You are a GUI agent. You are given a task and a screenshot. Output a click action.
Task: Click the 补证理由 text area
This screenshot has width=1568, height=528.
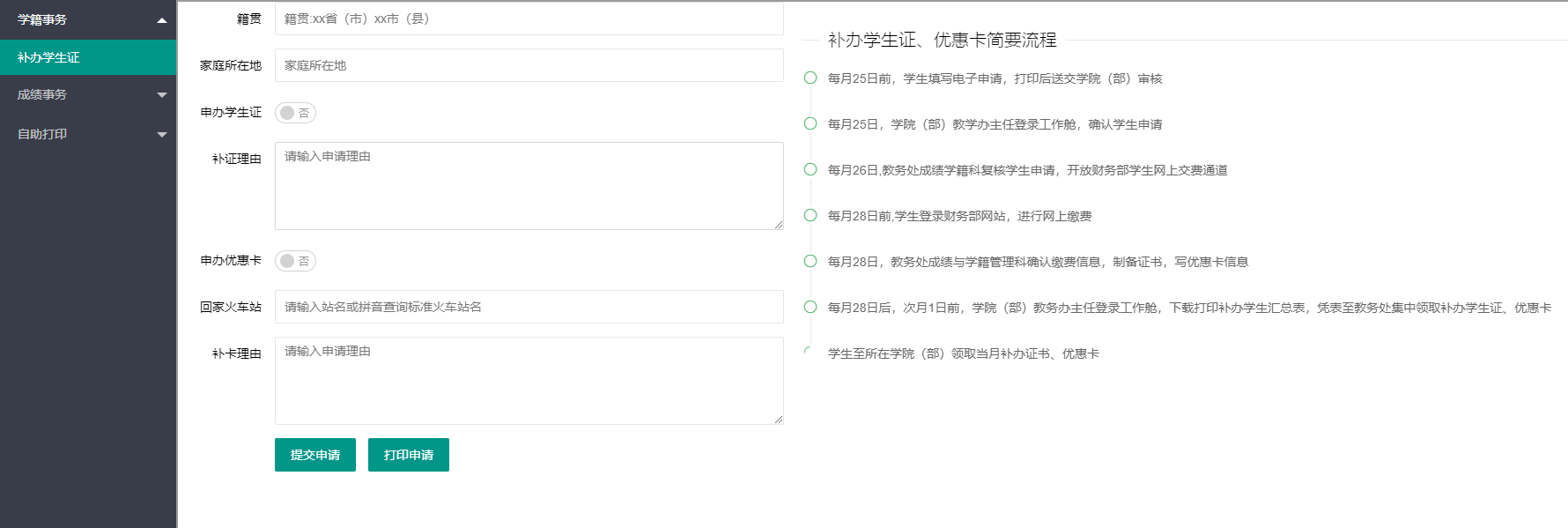[x=529, y=186]
